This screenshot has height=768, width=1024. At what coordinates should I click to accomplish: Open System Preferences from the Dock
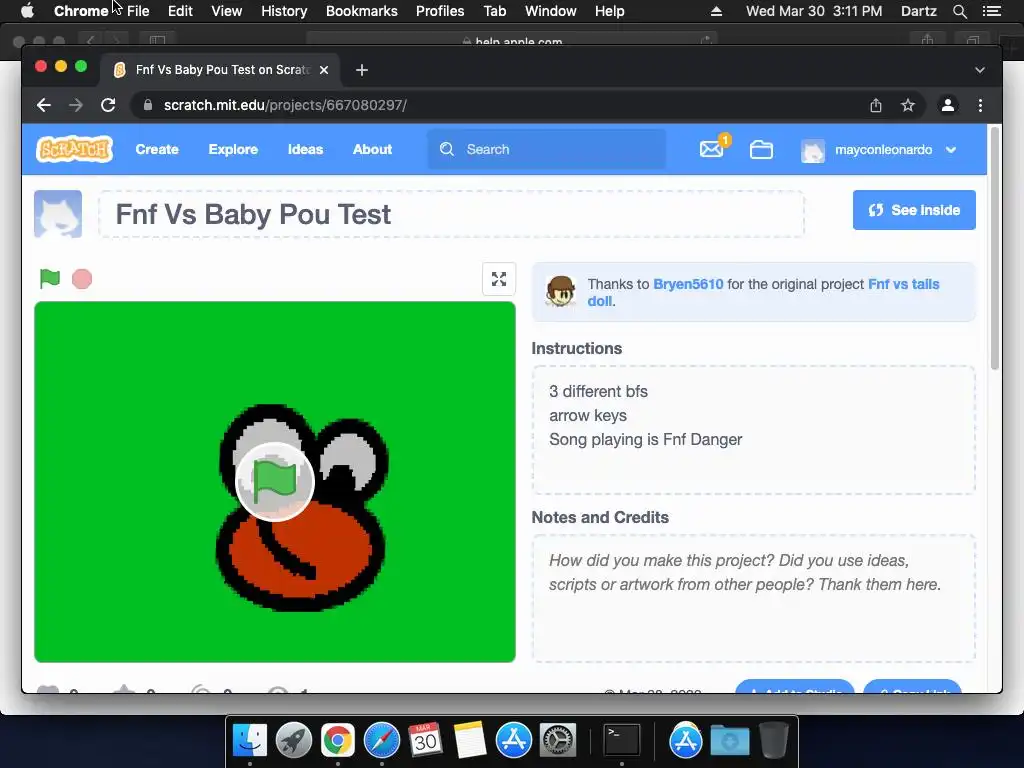tap(558, 740)
